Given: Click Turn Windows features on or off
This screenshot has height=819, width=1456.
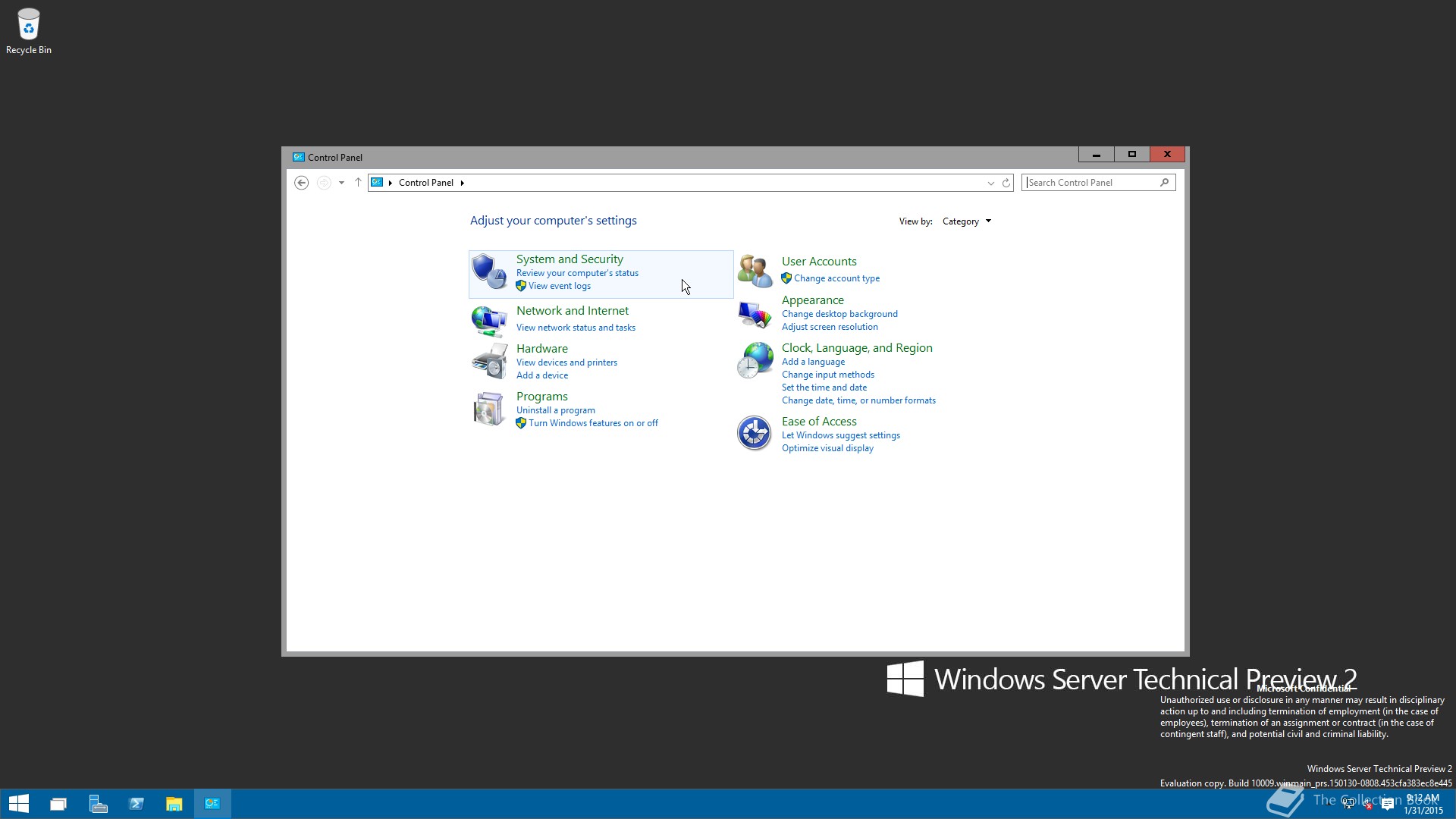Looking at the screenshot, I should [593, 423].
